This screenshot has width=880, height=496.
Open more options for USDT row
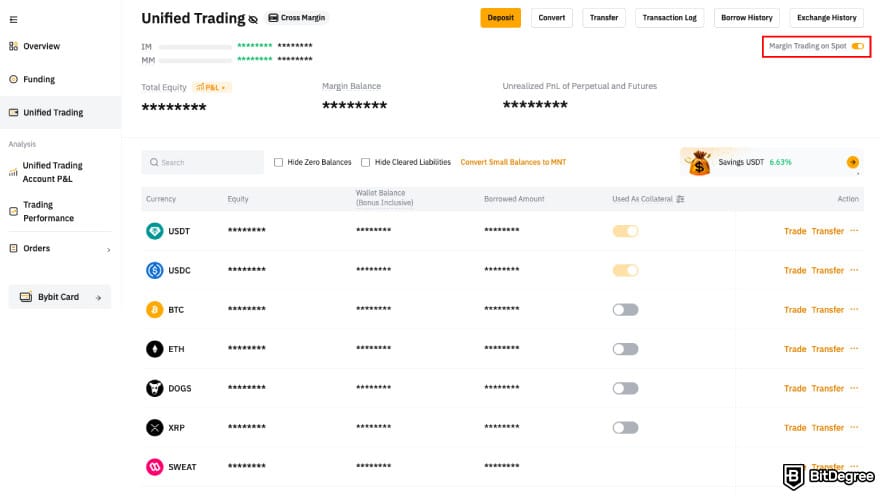pos(854,230)
